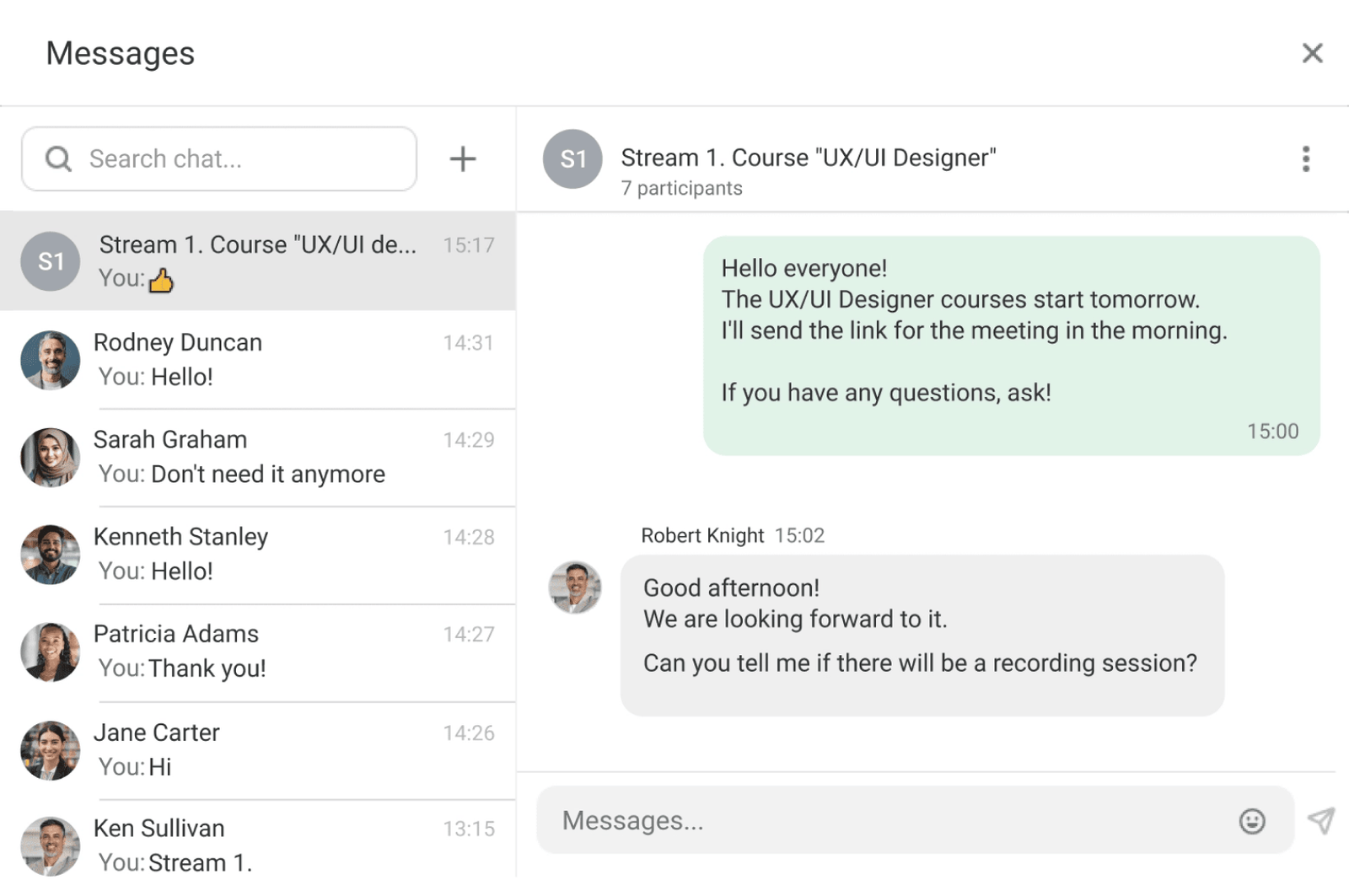This screenshot has height=896, width=1349.
Task: Click the 7 participants label
Action: click(681, 188)
